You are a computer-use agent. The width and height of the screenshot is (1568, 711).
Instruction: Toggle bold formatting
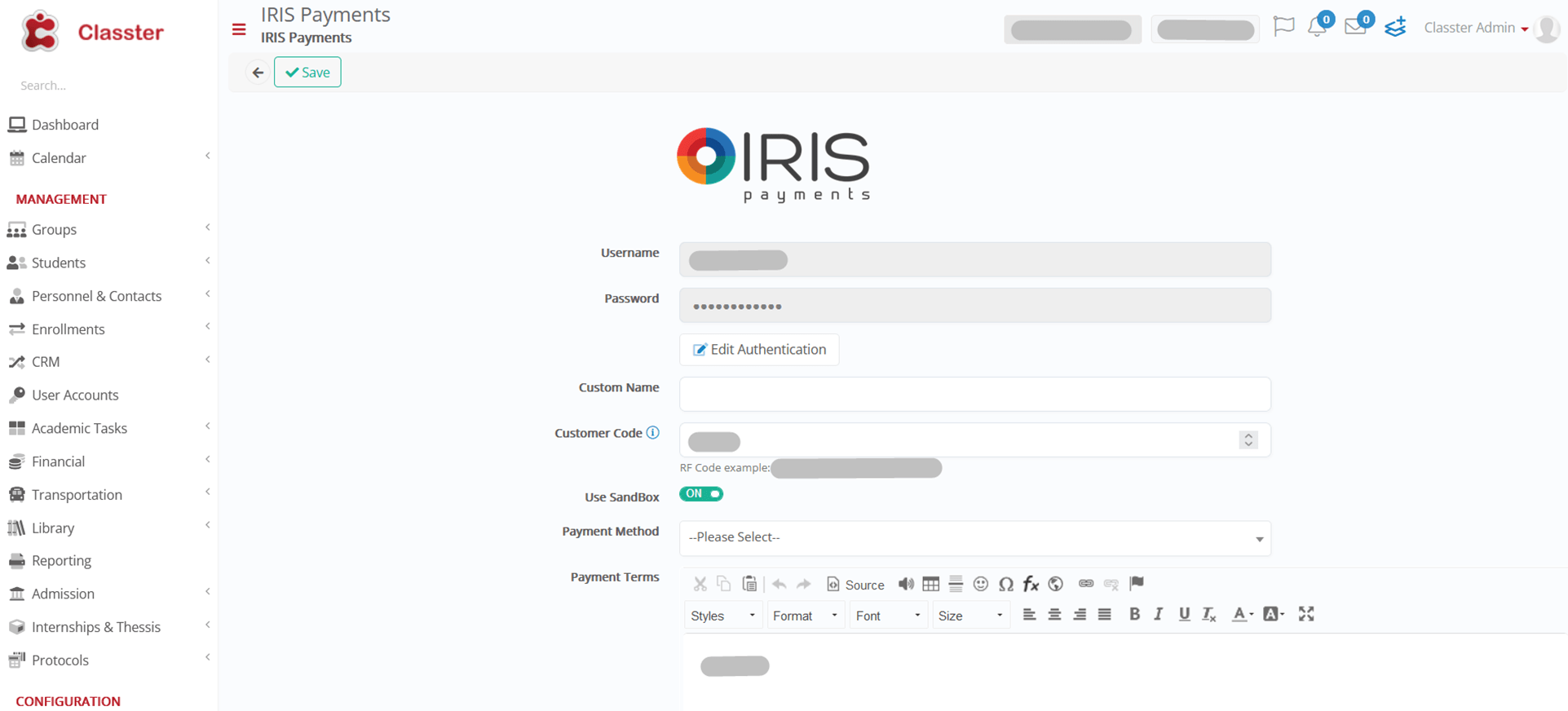pos(1134,615)
